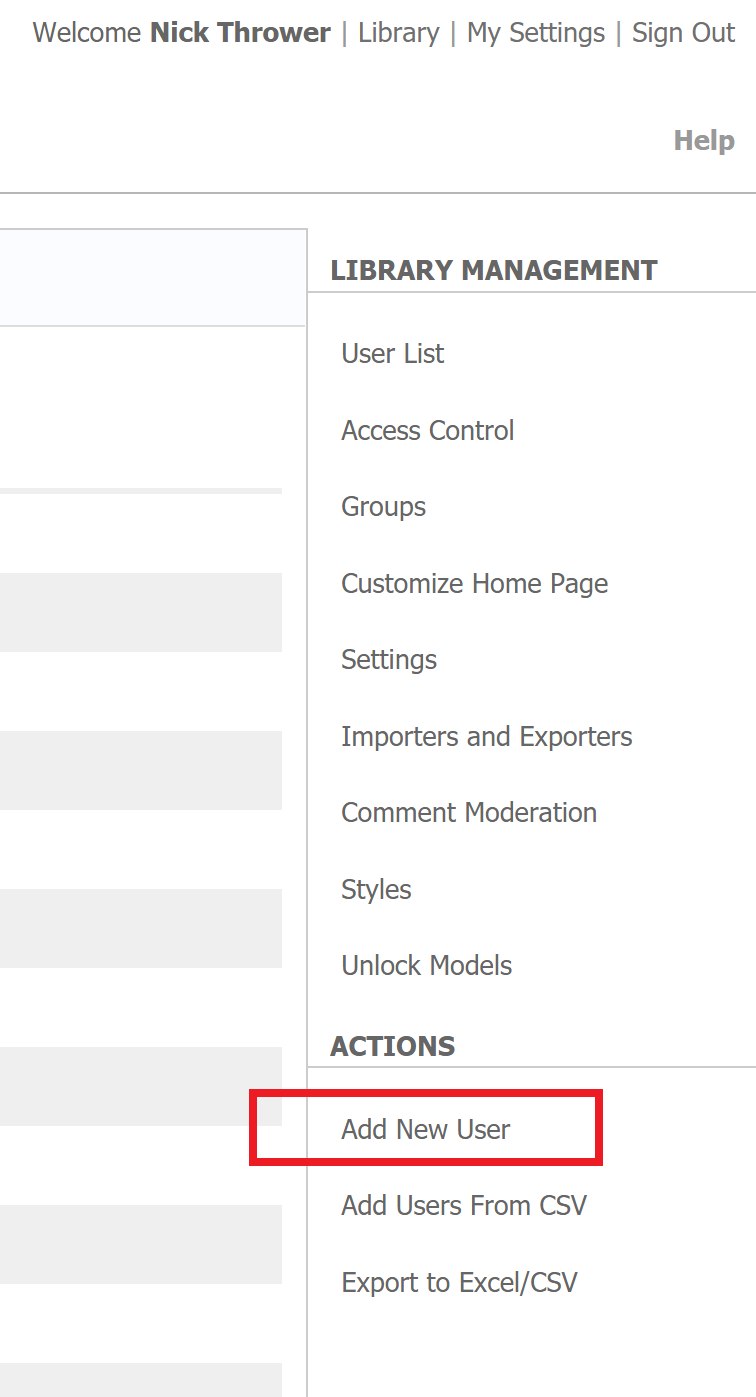Select Export to Excel/CSV
Viewport: 756px width, 1397px height.
[459, 1283]
